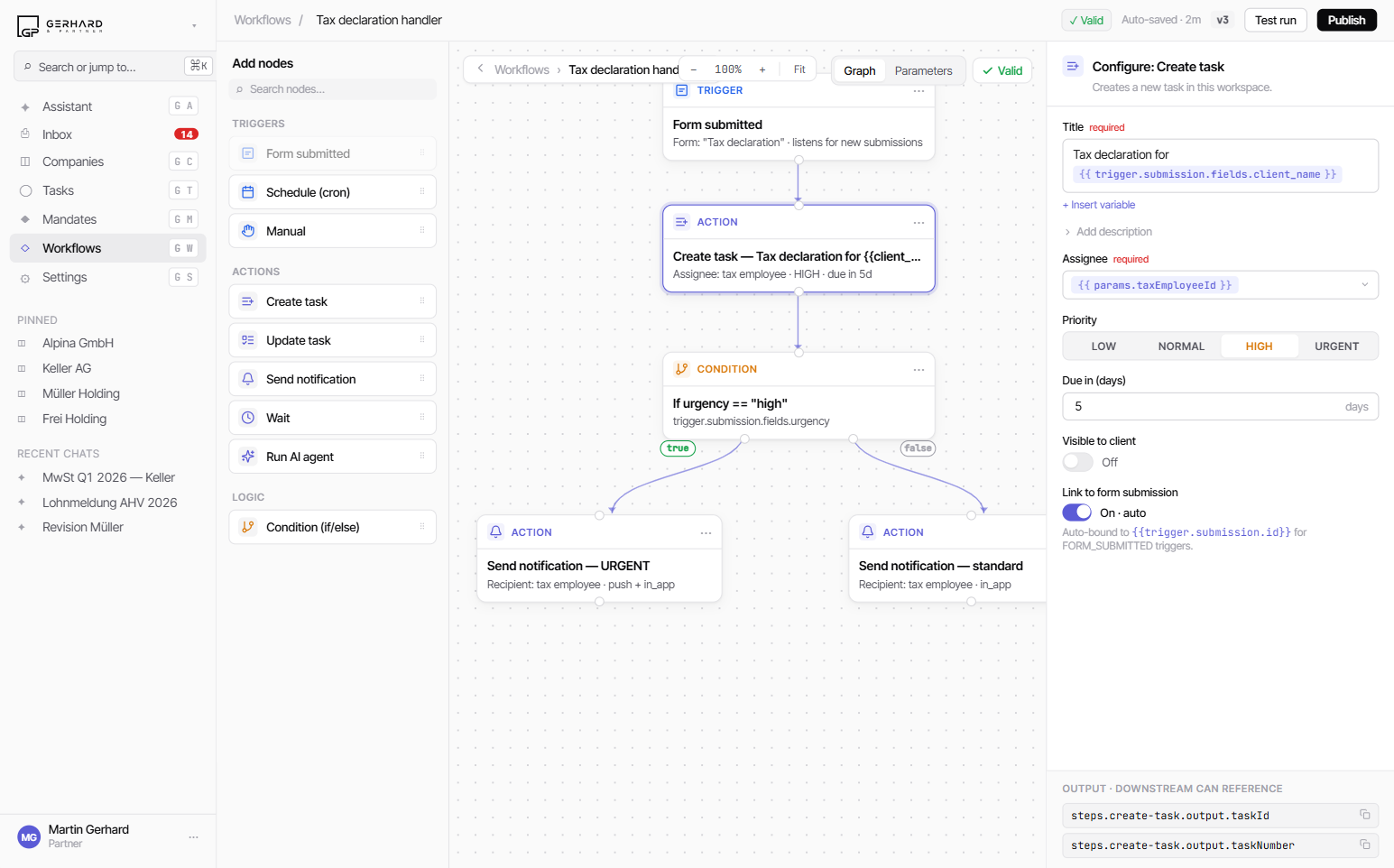
Task: Open the Condition node's three-dot menu
Action: pos(919,369)
